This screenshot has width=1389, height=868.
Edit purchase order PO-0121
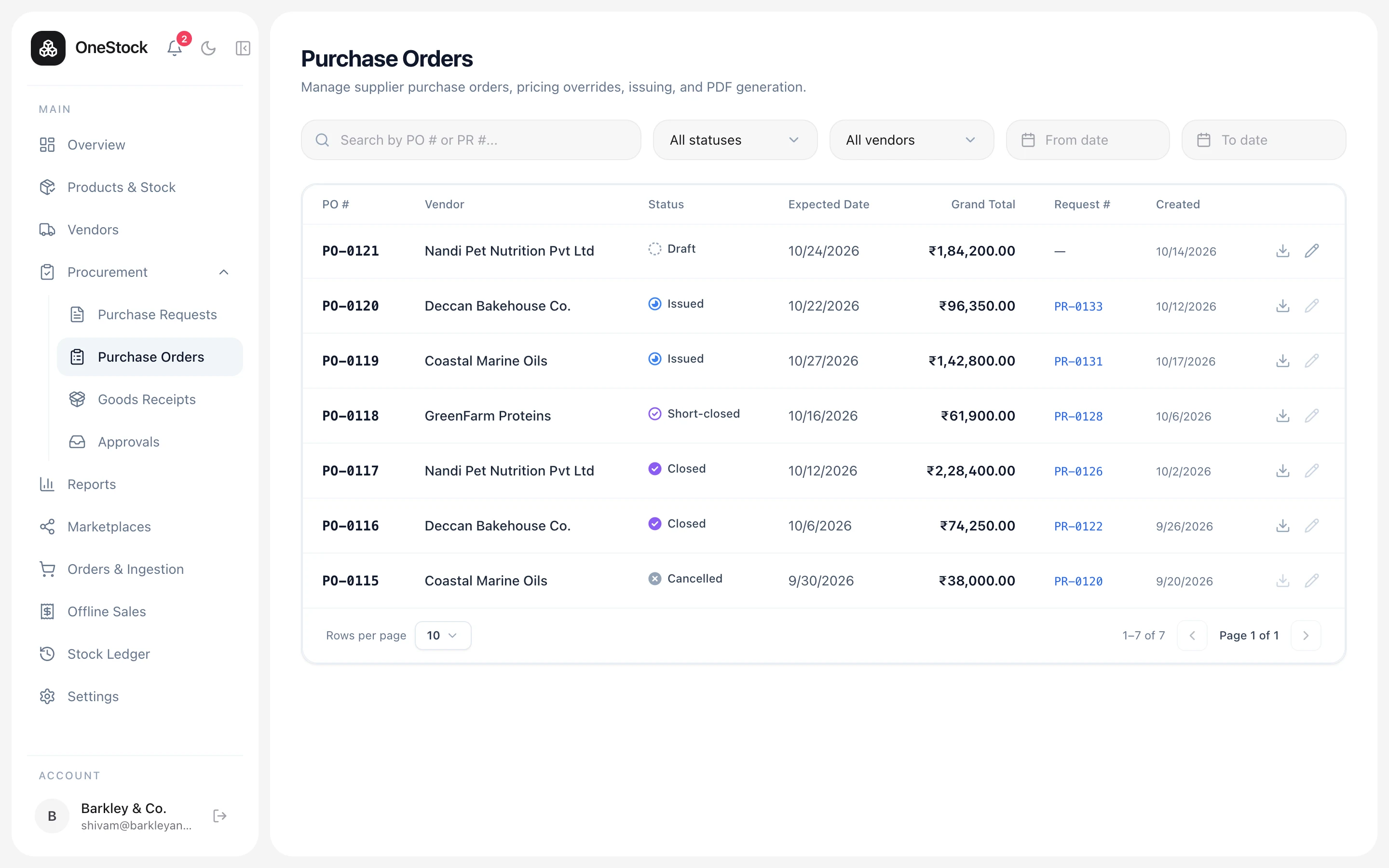pos(1311,251)
